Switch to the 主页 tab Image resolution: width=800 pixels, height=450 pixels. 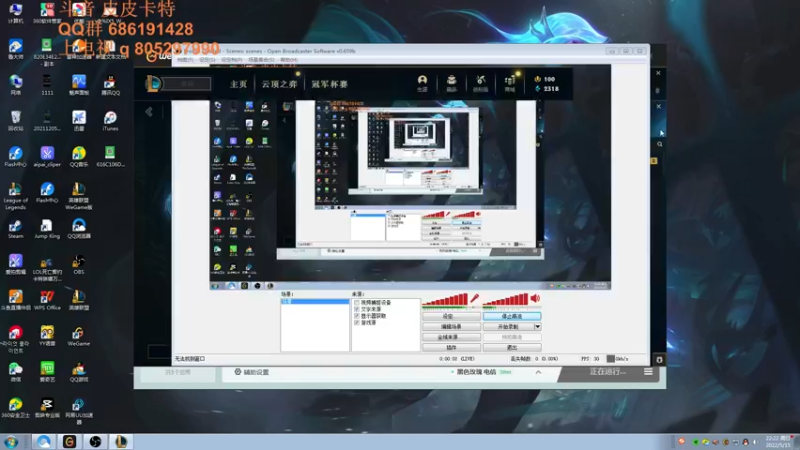pos(238,84)
